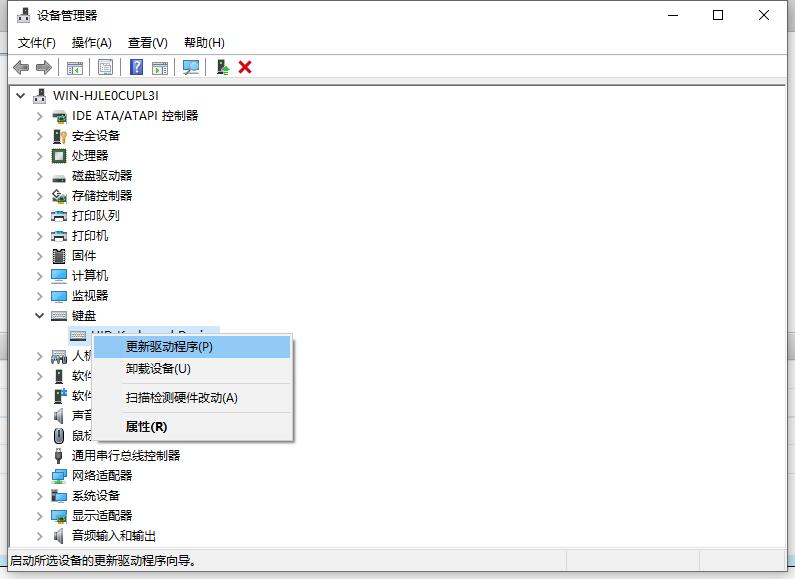Click the 监视器 display icon

(59, 296)
